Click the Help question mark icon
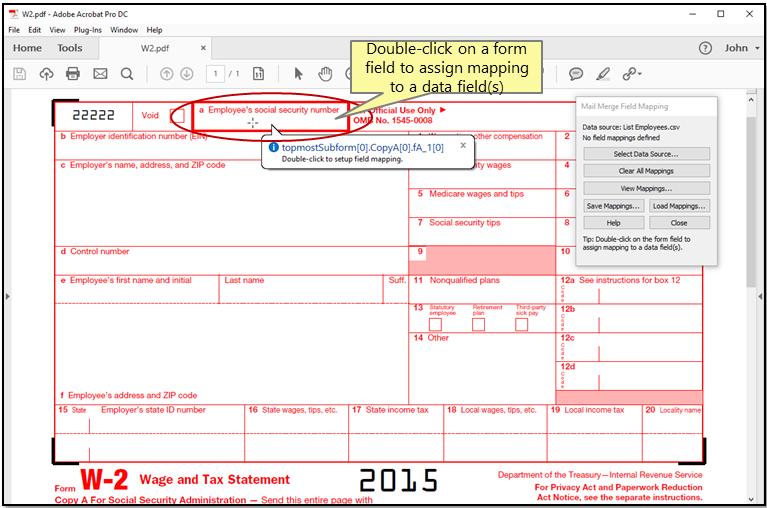 tap(705, 48)
